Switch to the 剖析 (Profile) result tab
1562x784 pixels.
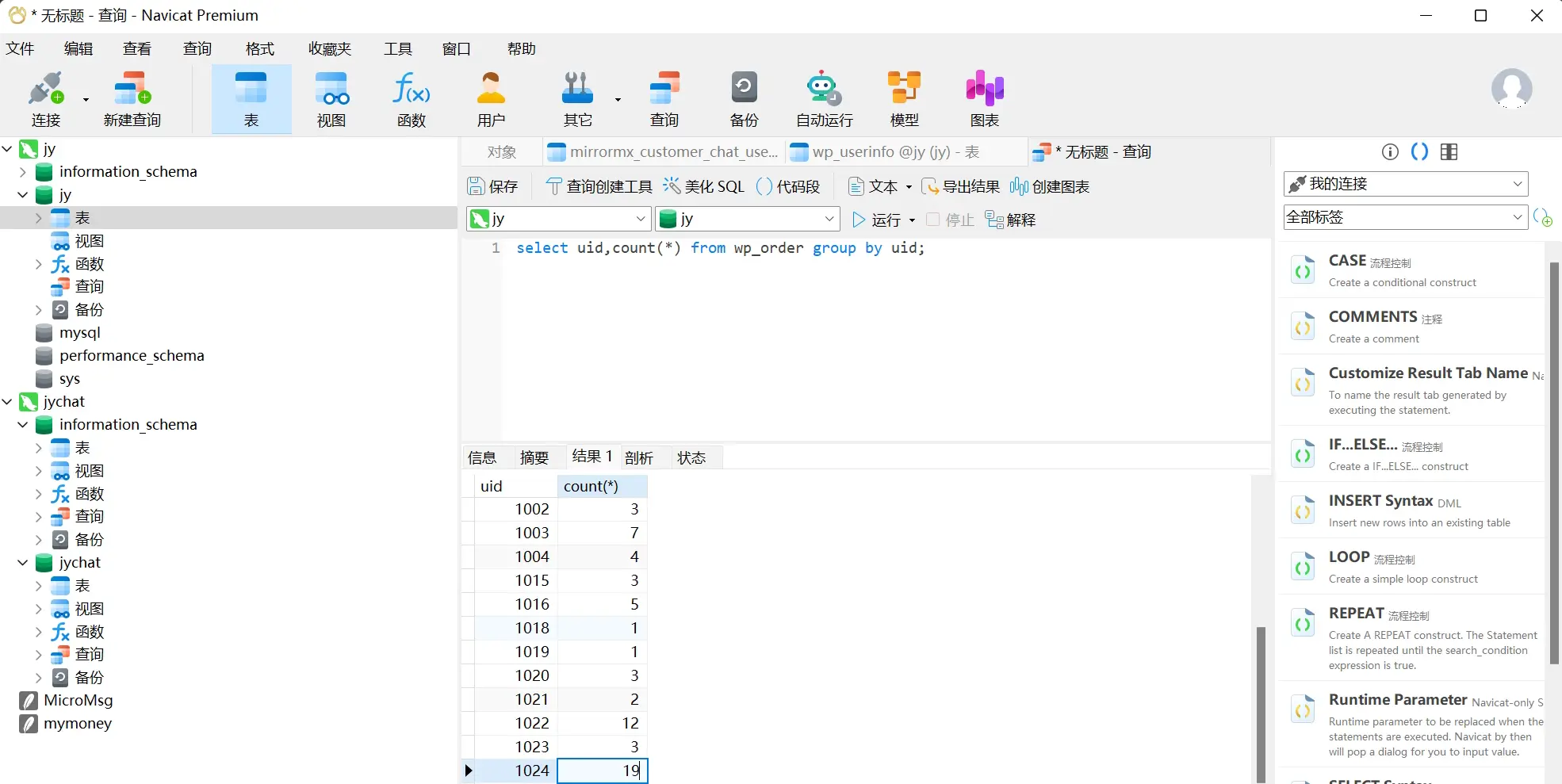pyautogui.click(x=638, y=457)
